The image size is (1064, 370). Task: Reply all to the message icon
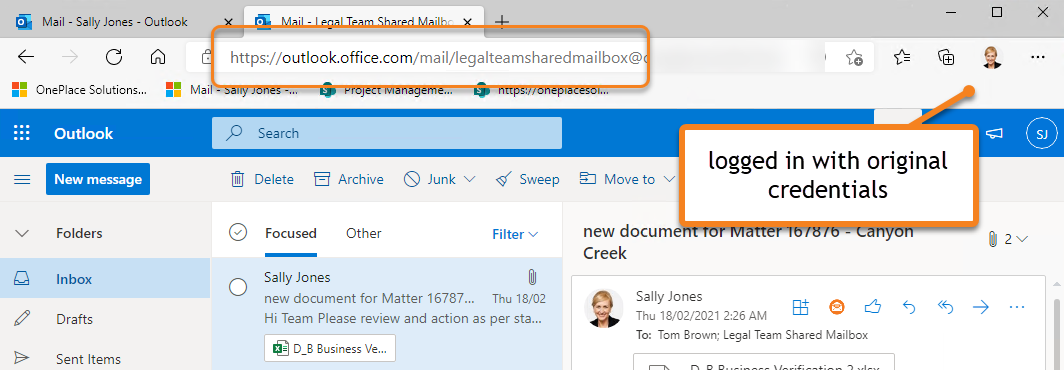tap(945, 308)
